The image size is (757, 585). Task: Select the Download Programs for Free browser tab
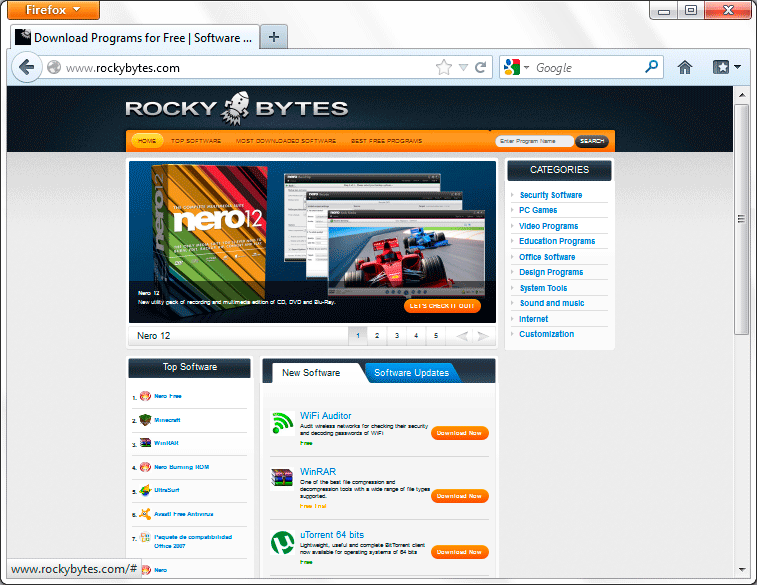pyautogui.click(x=135, y=37)
